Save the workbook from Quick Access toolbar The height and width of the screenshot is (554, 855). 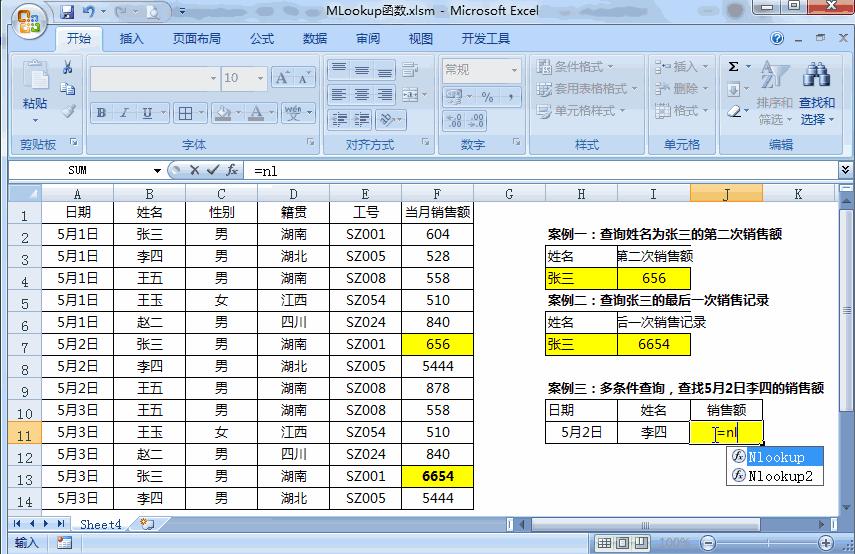click(67, 11)
